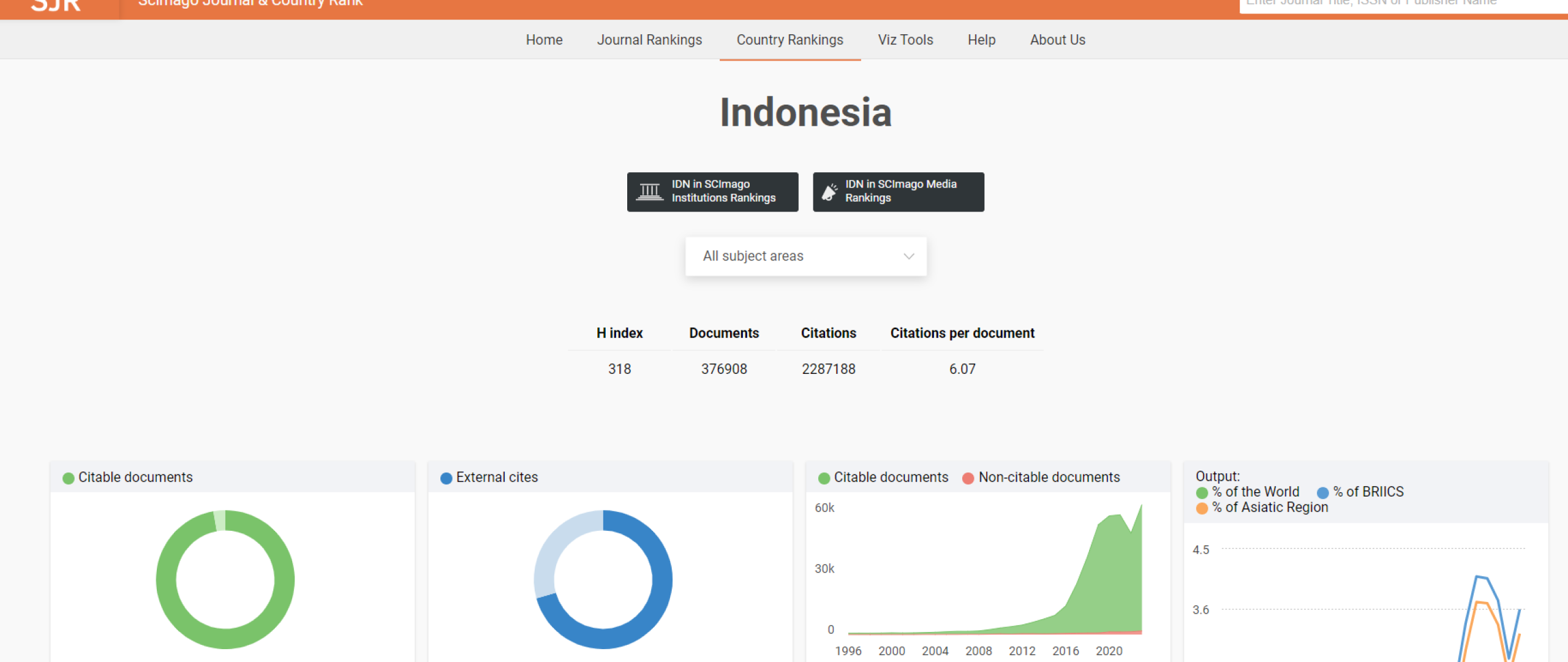This screenshot has height=662, width=1568.
Task: Select citations count 2287188
Action: click(x=828, y=369)
